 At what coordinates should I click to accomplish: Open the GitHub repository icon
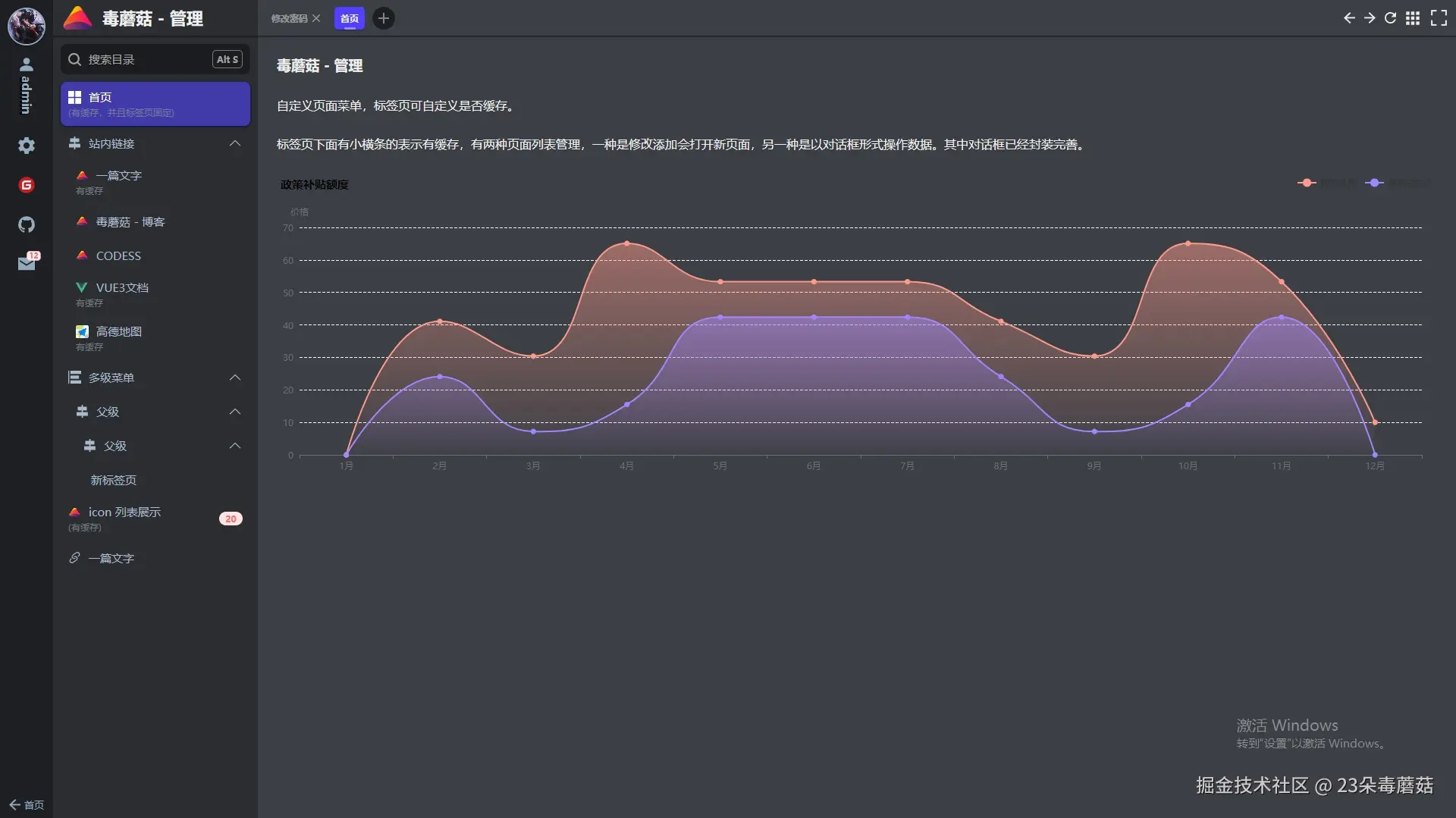coord(27,224)
